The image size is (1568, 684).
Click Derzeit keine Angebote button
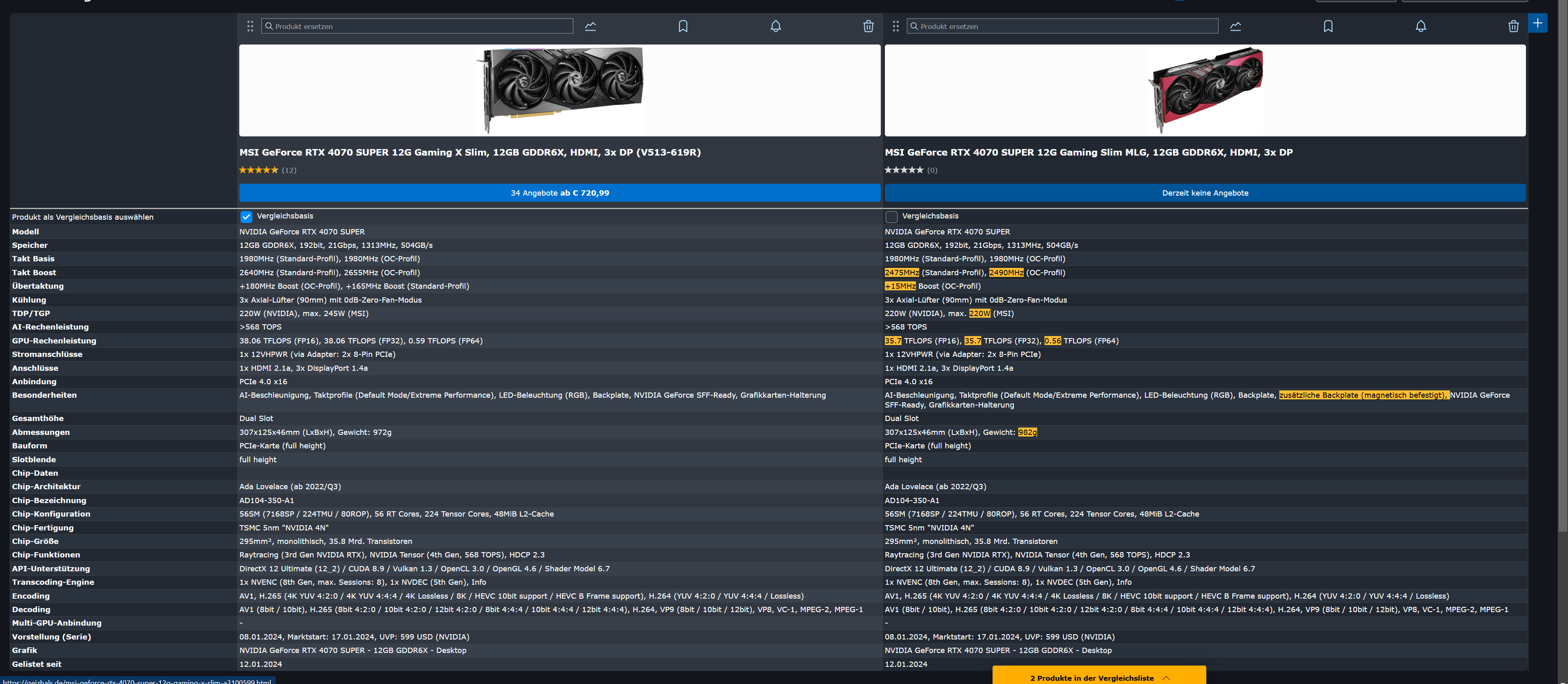coord(1205,193)
